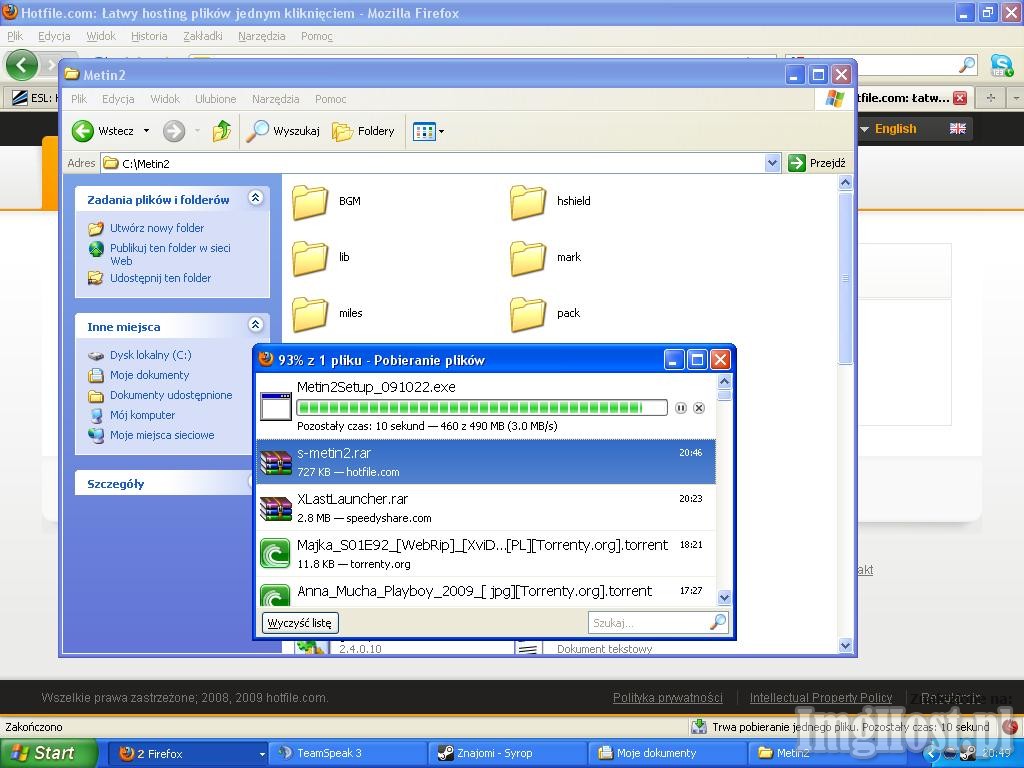Open Pomoc menu in the Metin2 Explorer window
1024x768 pixels.
[x=330, y=99]
